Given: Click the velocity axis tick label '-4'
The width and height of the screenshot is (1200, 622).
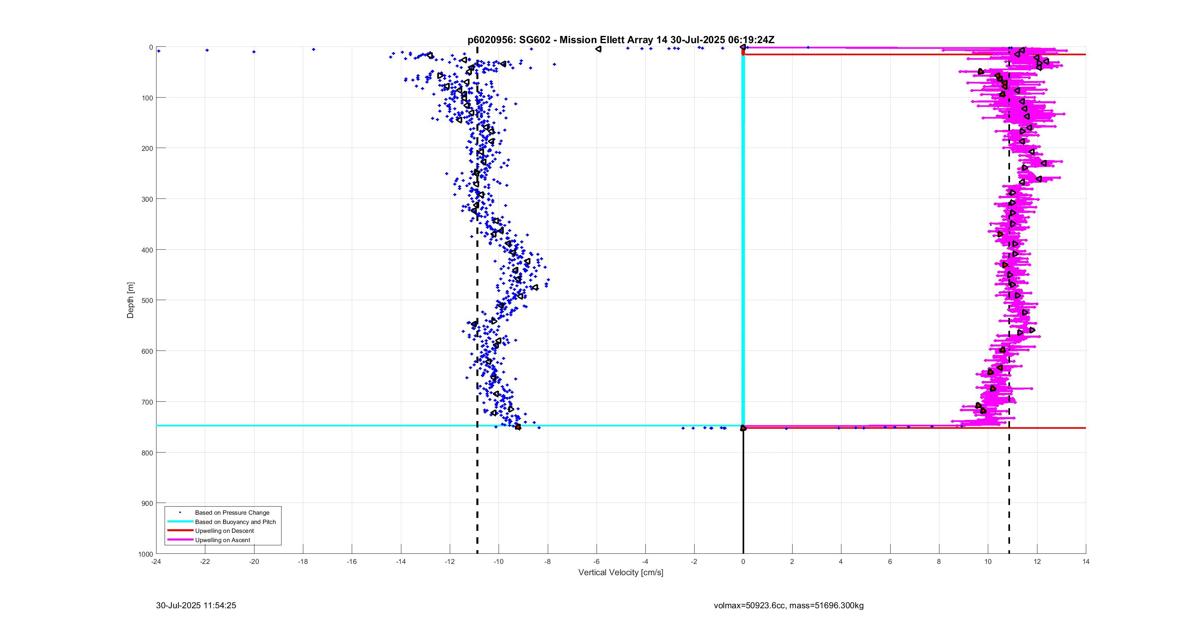Looking at the screenshot, I should click(x=646, y=562).
